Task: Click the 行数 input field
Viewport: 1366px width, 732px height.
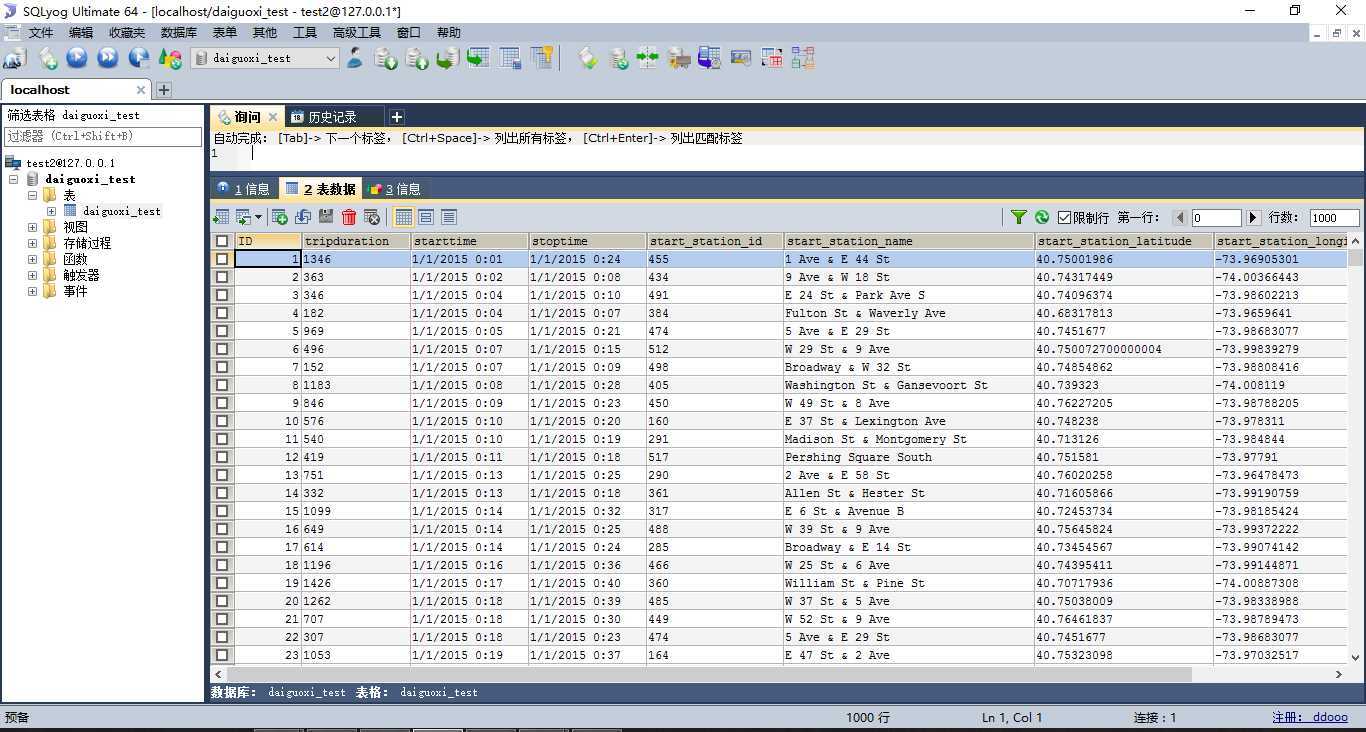Action: (1334, 217)
